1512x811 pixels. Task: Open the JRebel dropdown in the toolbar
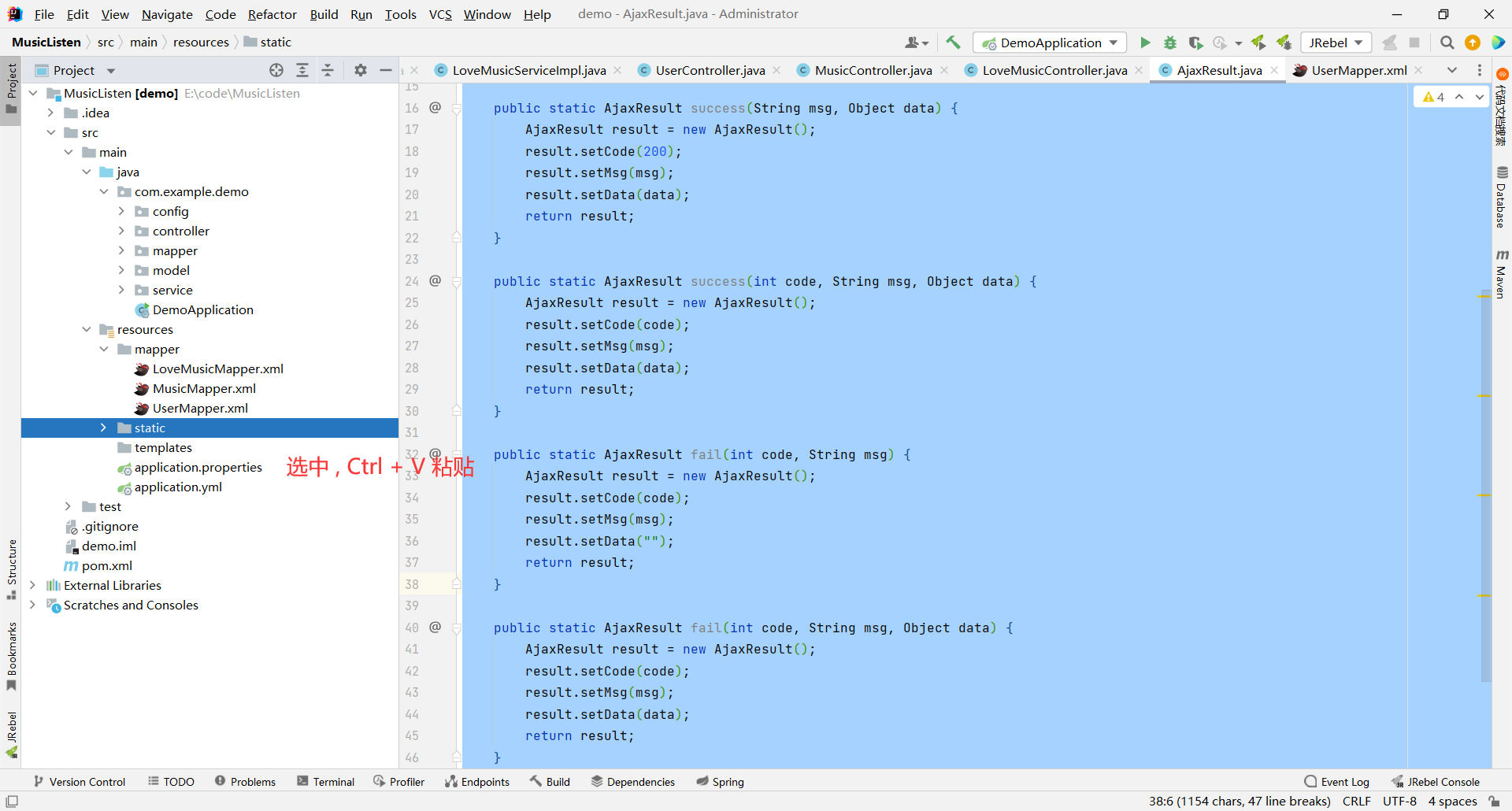click(x=1336, y=43)
